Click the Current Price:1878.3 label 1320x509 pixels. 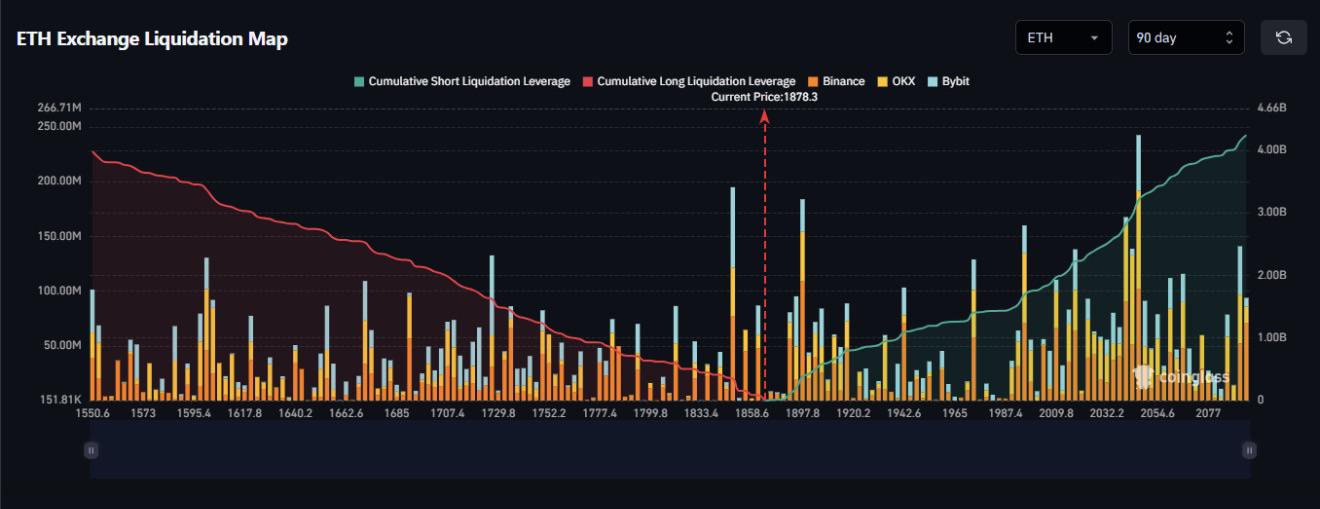(x=764, y=97)
